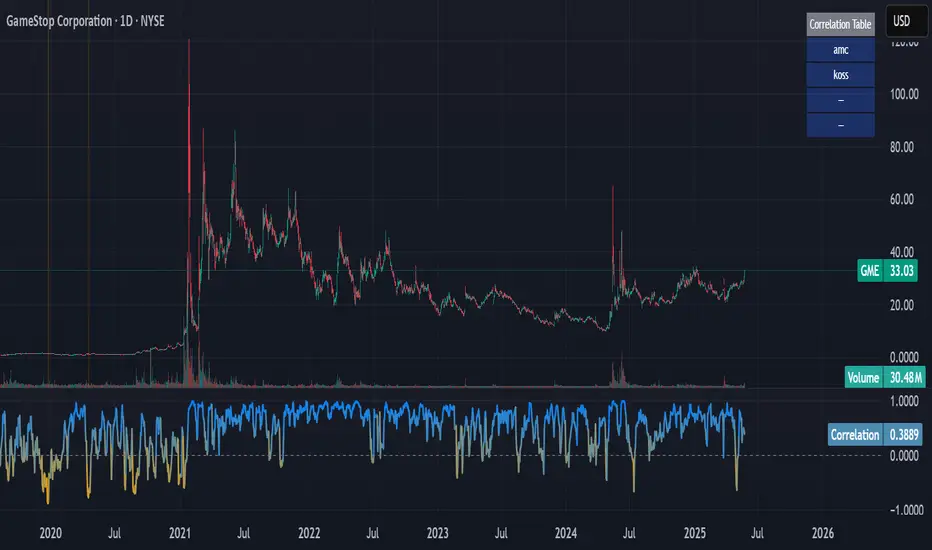Select the Correlation Table header cell

pyautogui.click(x=840, y=24)
